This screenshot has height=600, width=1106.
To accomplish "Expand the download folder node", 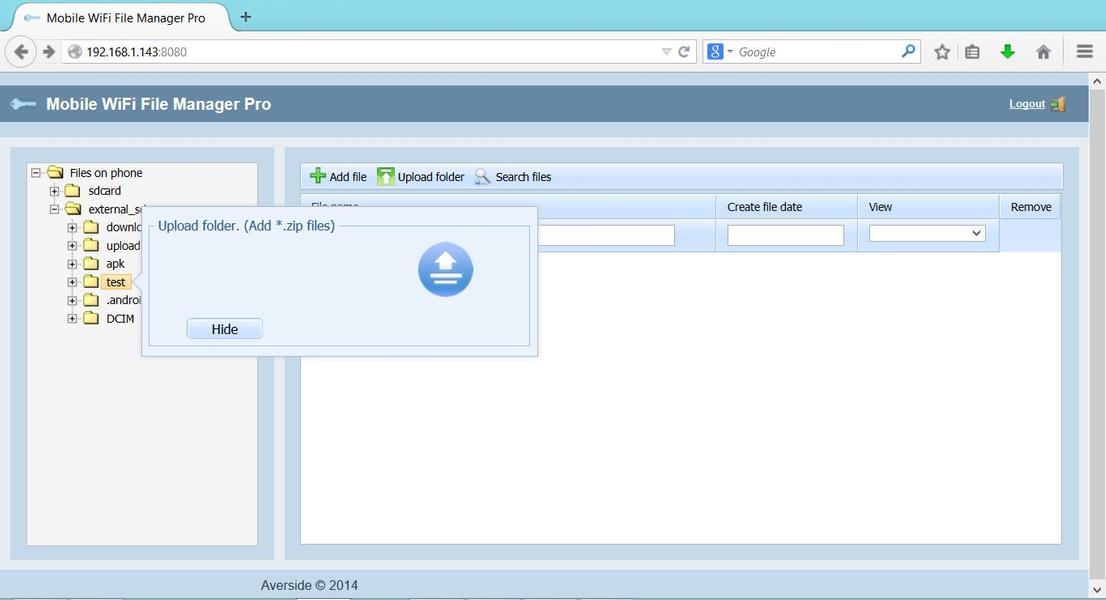I will [72, 227].
